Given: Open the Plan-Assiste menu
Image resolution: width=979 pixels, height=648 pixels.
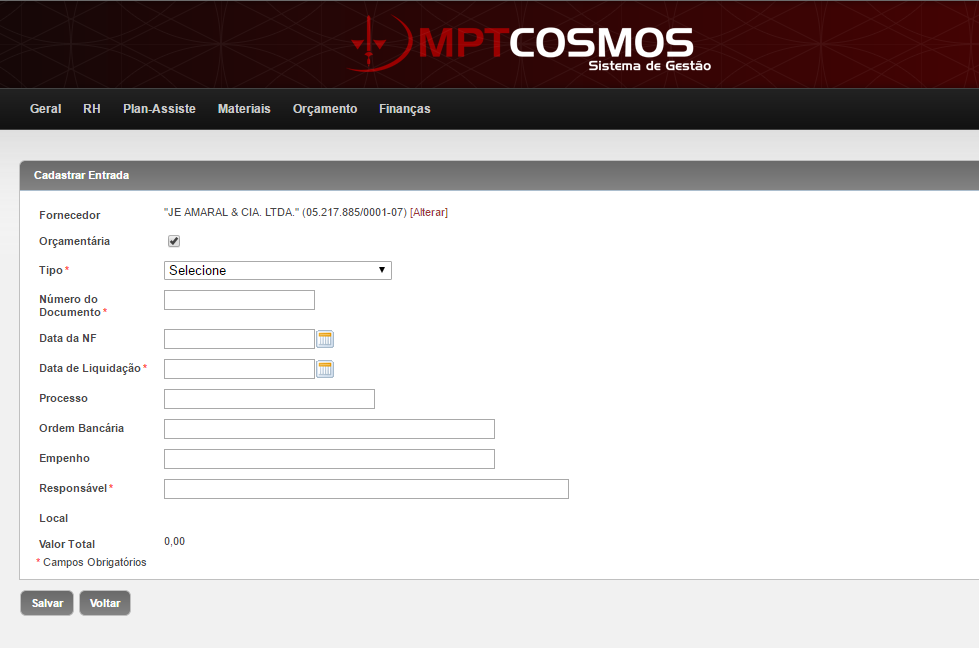Looking at the screenshot, I should [159, 109].
